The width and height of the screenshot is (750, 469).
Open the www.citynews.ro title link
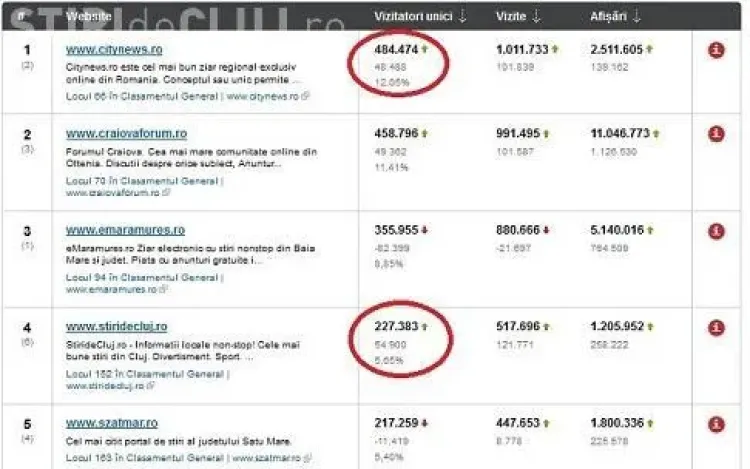pyautogui.click(x=113, y=49)
